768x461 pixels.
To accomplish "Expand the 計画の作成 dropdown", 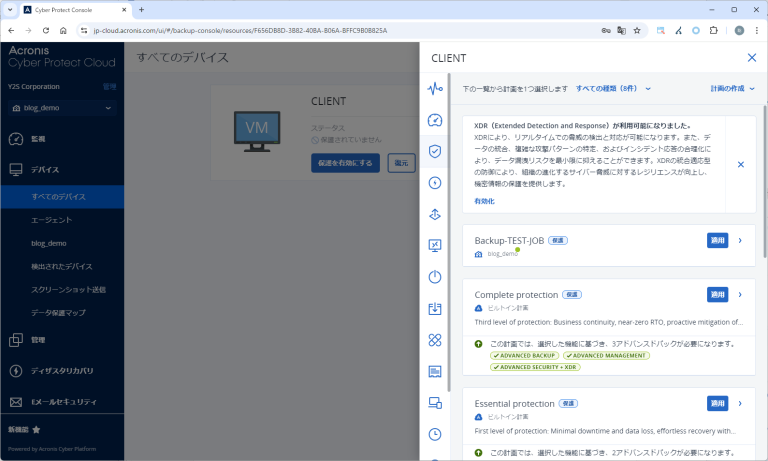I will point(732,88).
